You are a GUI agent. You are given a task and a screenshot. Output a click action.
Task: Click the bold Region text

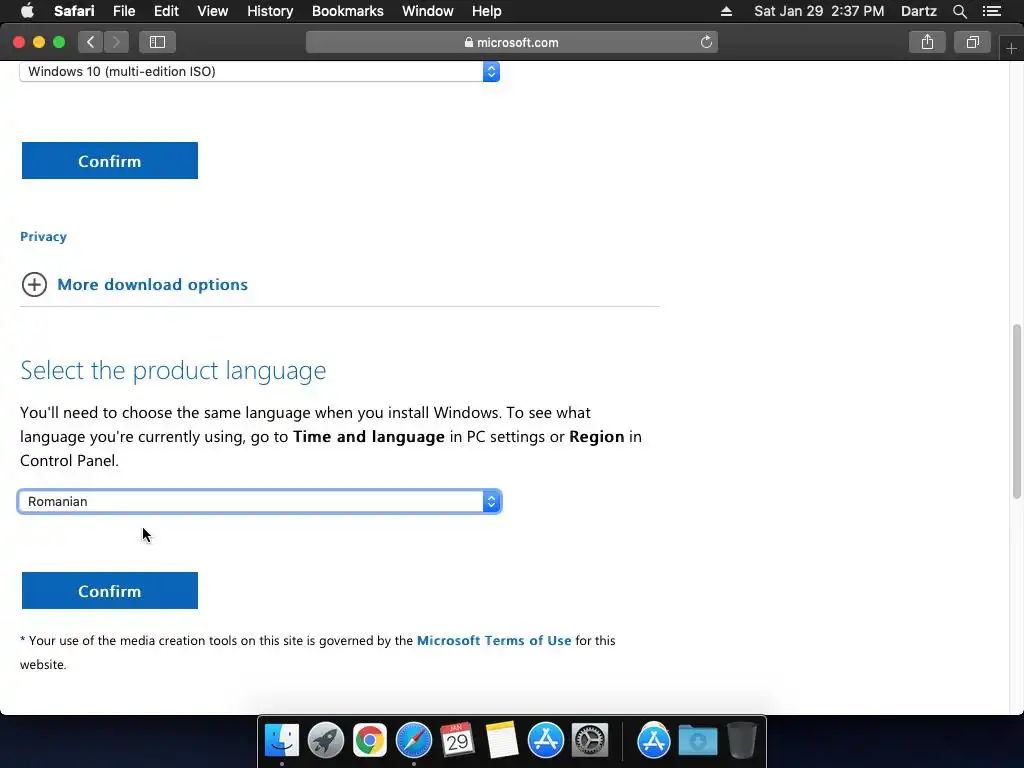[x=596, y=436]
